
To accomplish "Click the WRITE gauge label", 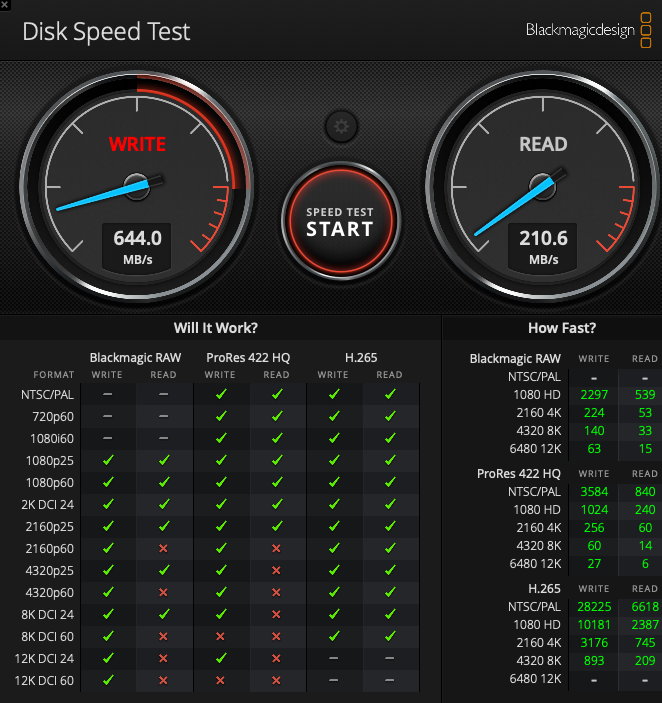I will tap(137, 144).
